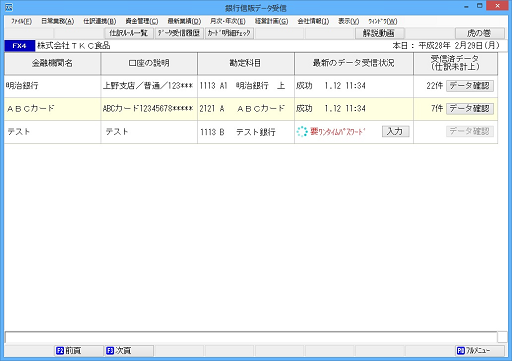Maximize the 銀行信販データ受信 window
The height and width of the screenshot is (361, 512).
point(480,6)
